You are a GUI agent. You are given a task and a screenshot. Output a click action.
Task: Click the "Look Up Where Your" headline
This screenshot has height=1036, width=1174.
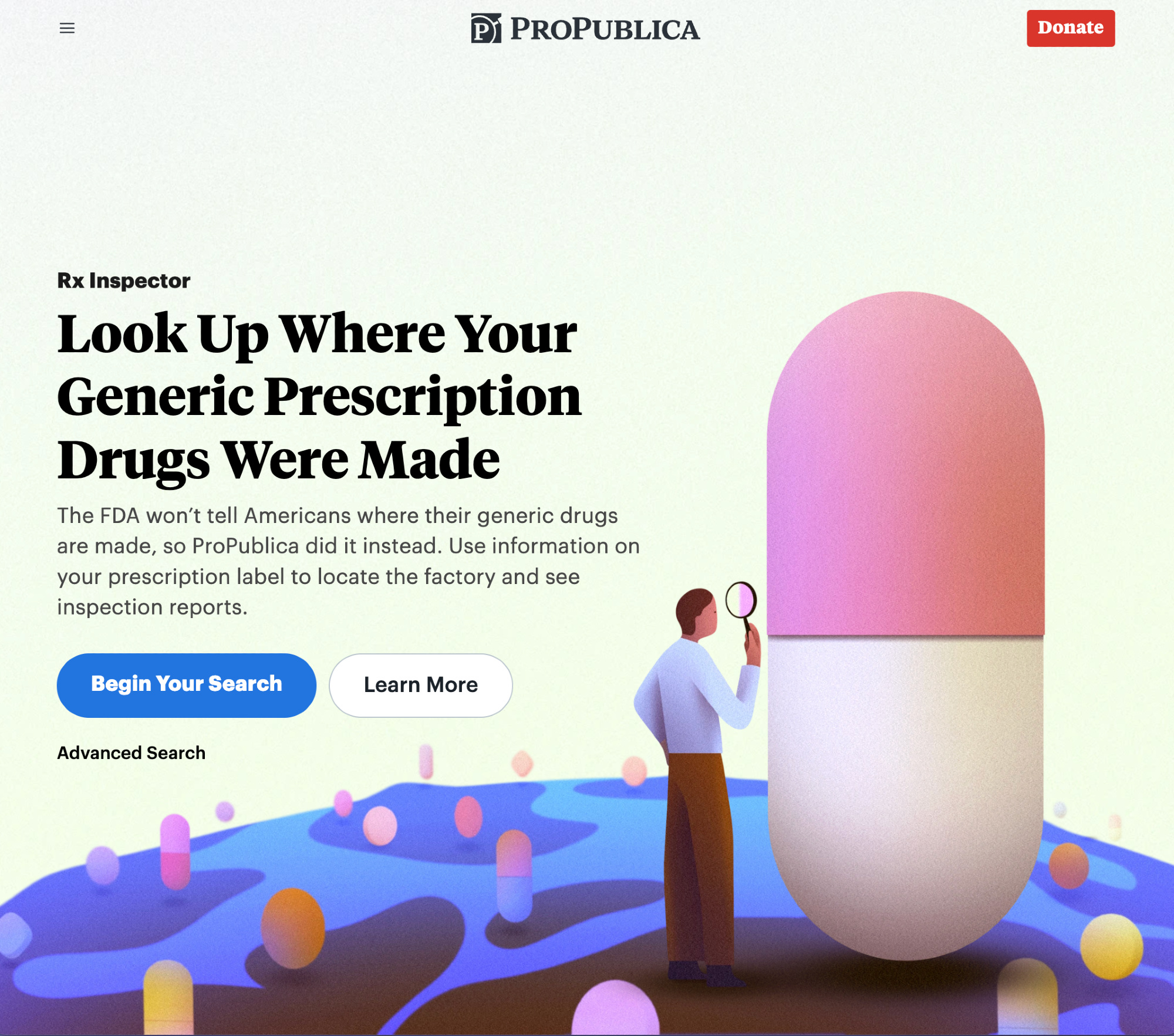pyautogui.click(x=317, y=333)
